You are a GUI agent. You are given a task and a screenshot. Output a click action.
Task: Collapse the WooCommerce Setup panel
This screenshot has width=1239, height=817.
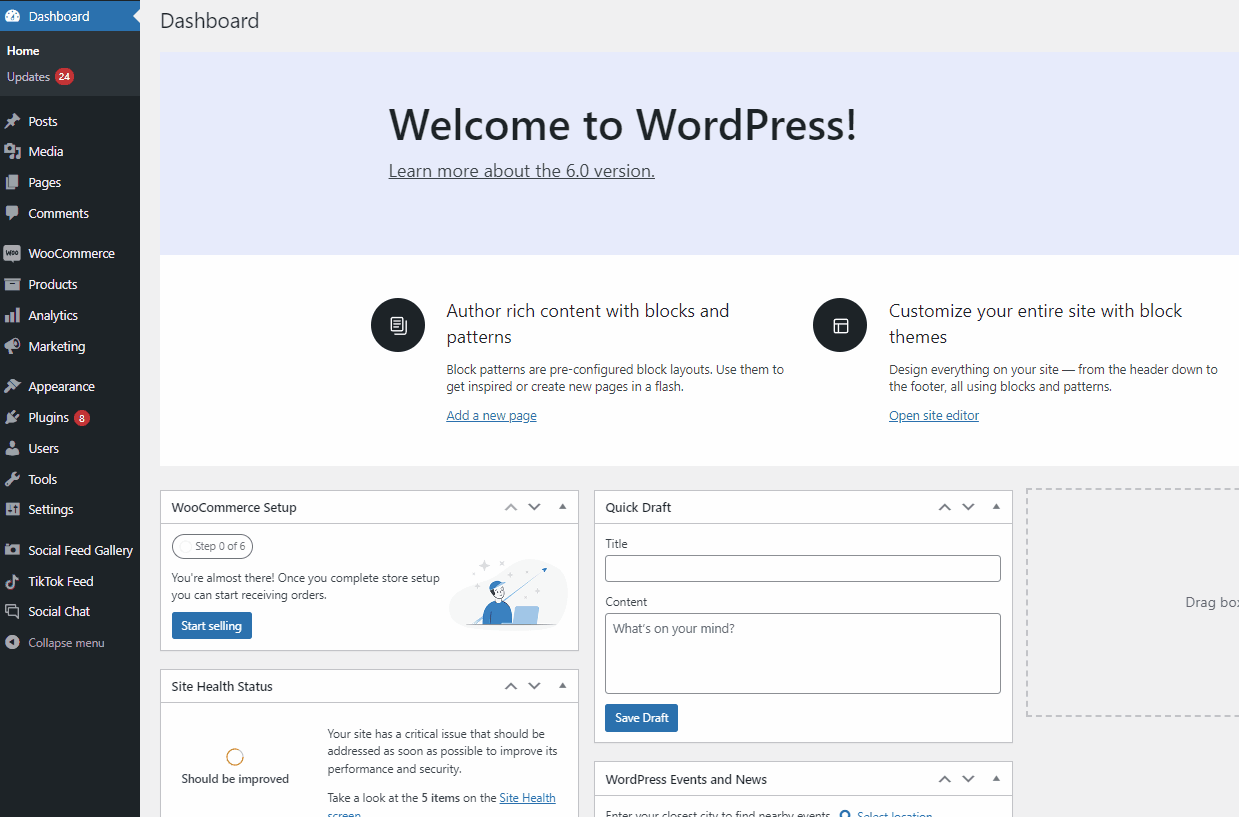tap(562, 507)
